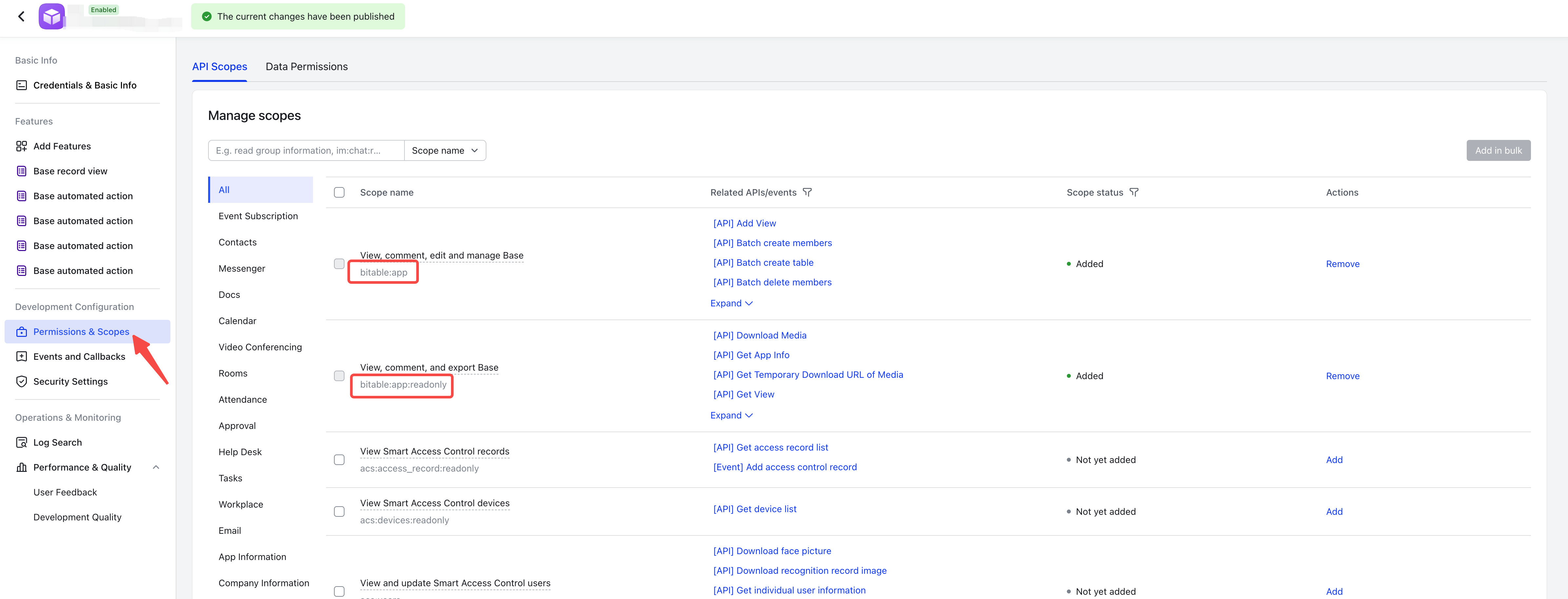The width and height of the screenshot is (1568, 599).
Task: Open the Scope name dropdown
Action: pos(445,150)
